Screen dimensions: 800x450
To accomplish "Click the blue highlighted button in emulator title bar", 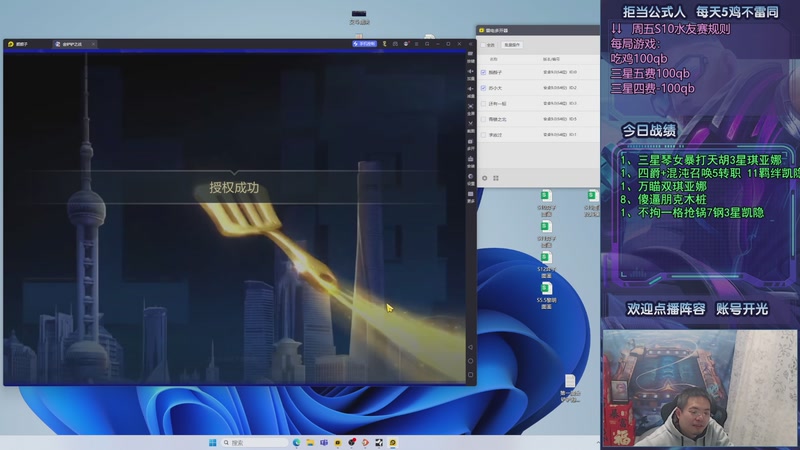I will pyautogui.click(x=364, y=44).
